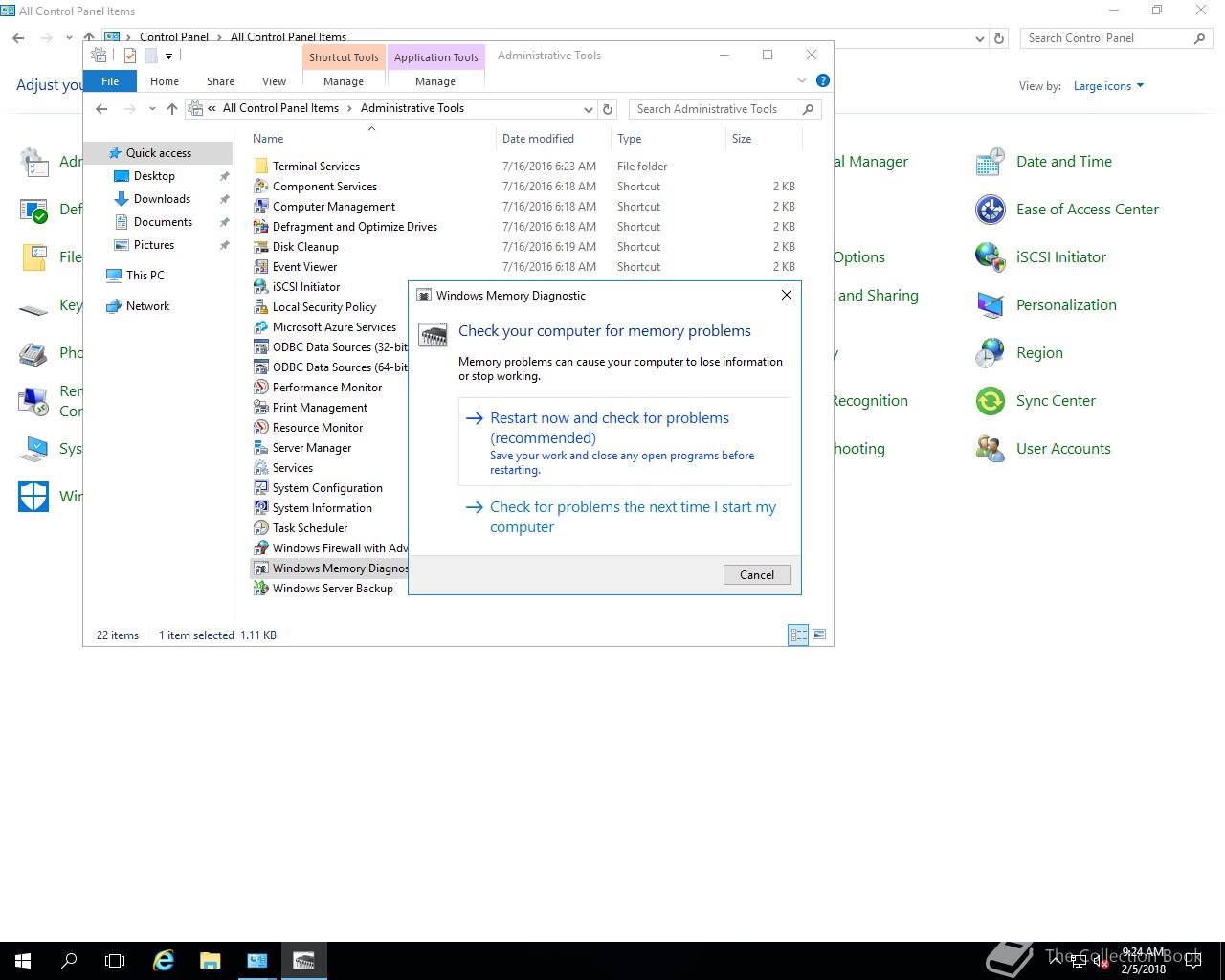Select the Application Tools contextual tab
Viewport: 1225px width, 980px height.
pos(435,57)
